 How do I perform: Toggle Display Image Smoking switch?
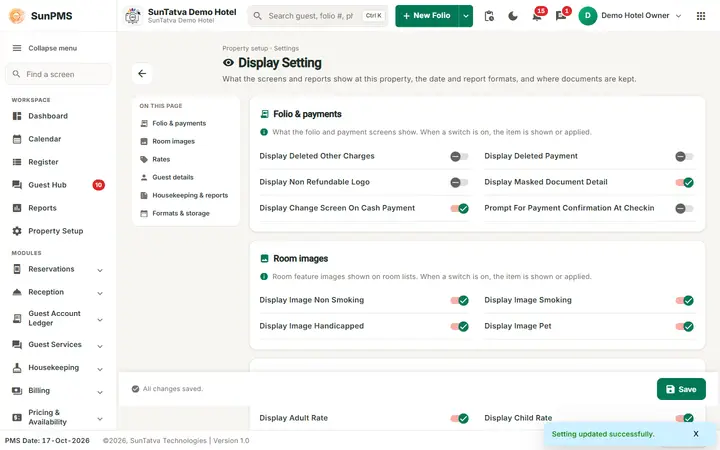(684, 300)
